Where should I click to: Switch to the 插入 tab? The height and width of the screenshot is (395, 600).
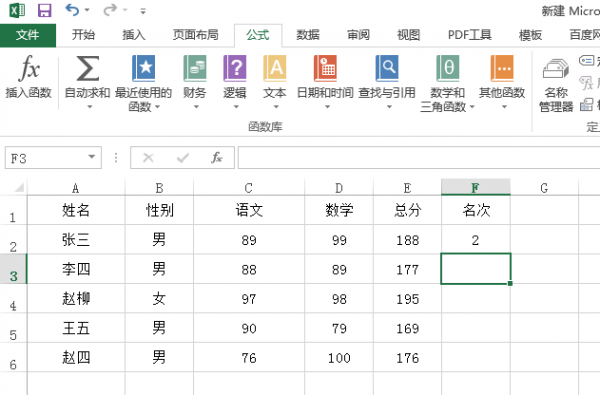[x=134, y=35]
